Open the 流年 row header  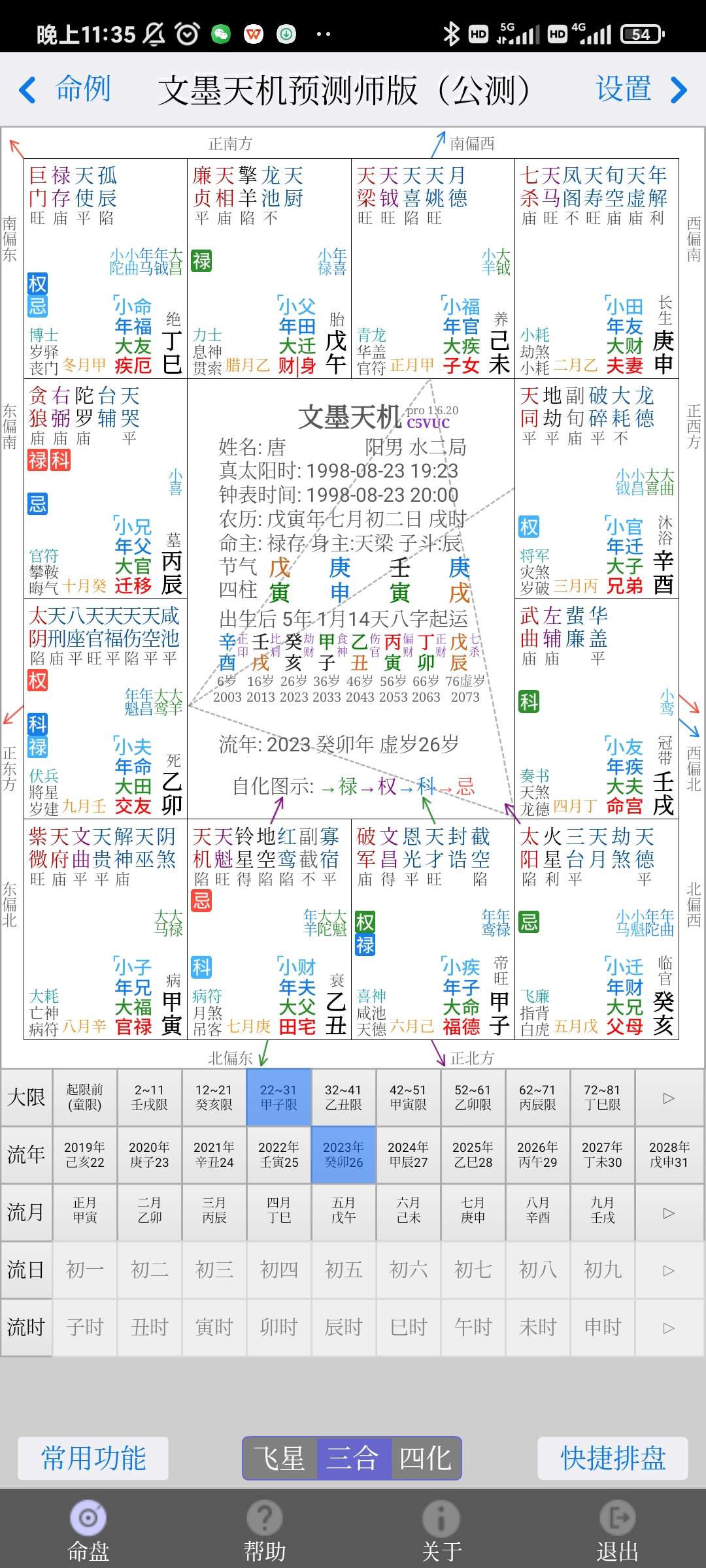click(x=26, y=1155)
